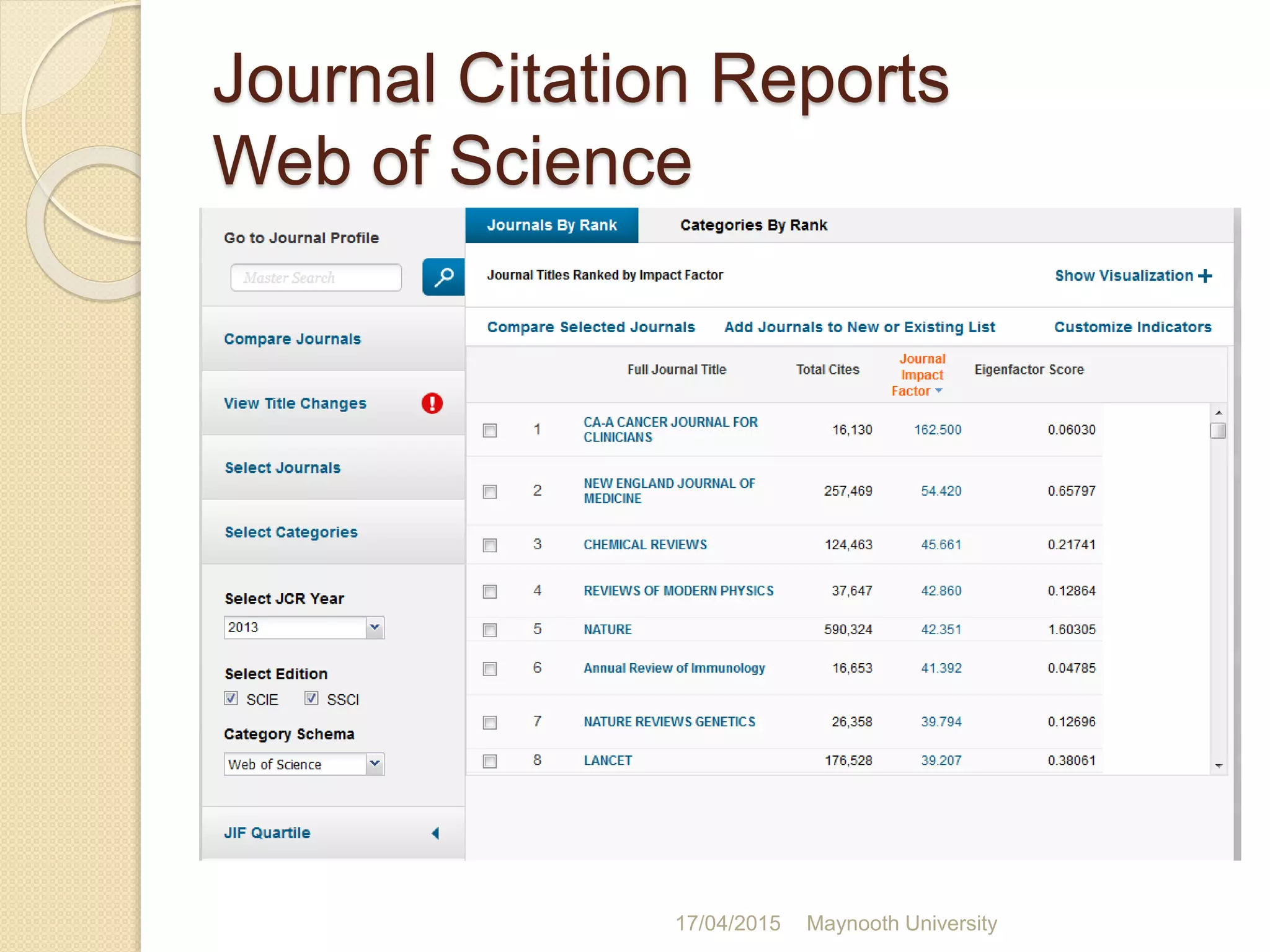The width and height of the screenshot is (1270, 952).
Task: Tick checkbox for Lancet row
Action: [x=490, y=761]
